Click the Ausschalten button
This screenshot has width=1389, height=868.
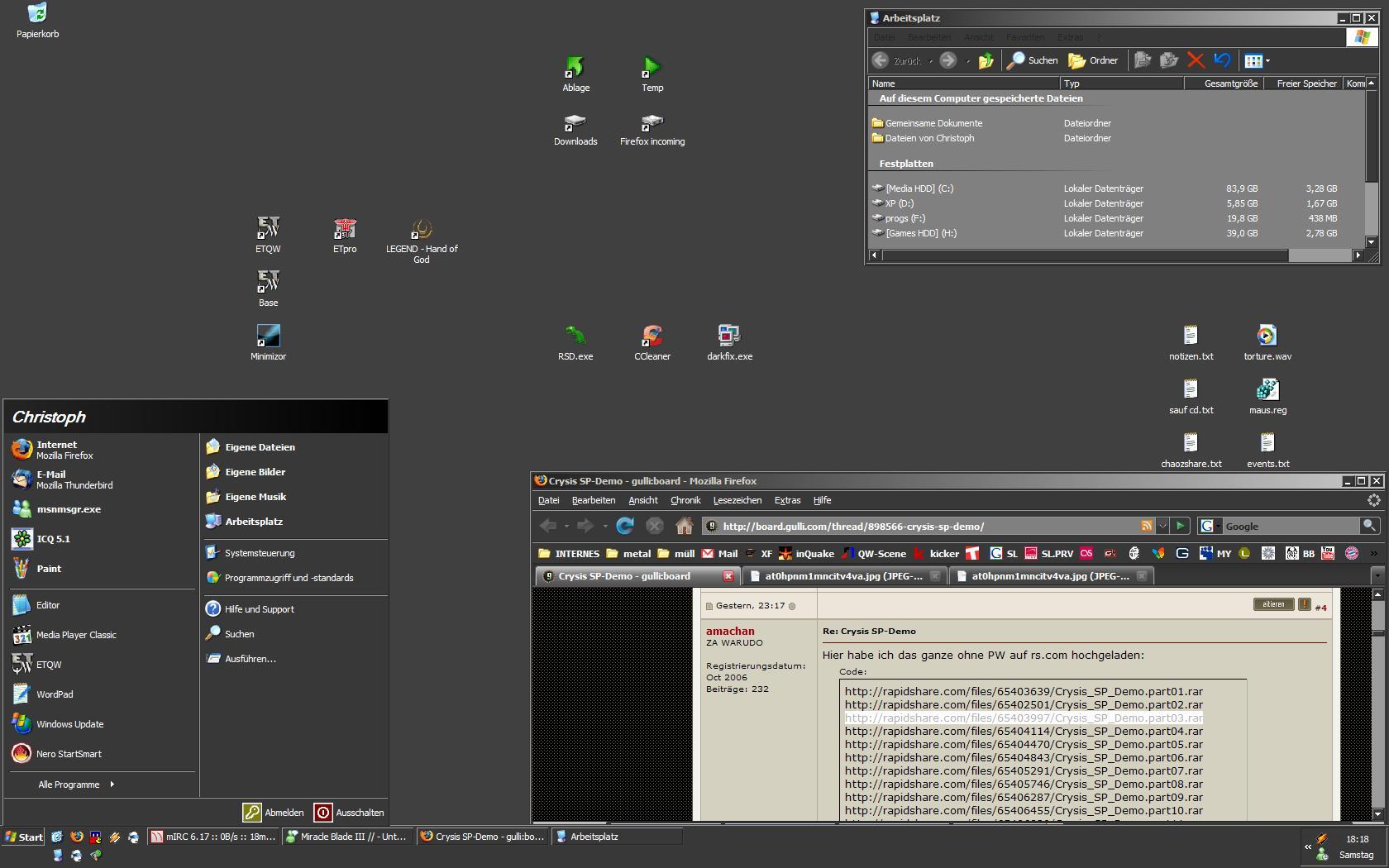(x=349, y=813)
